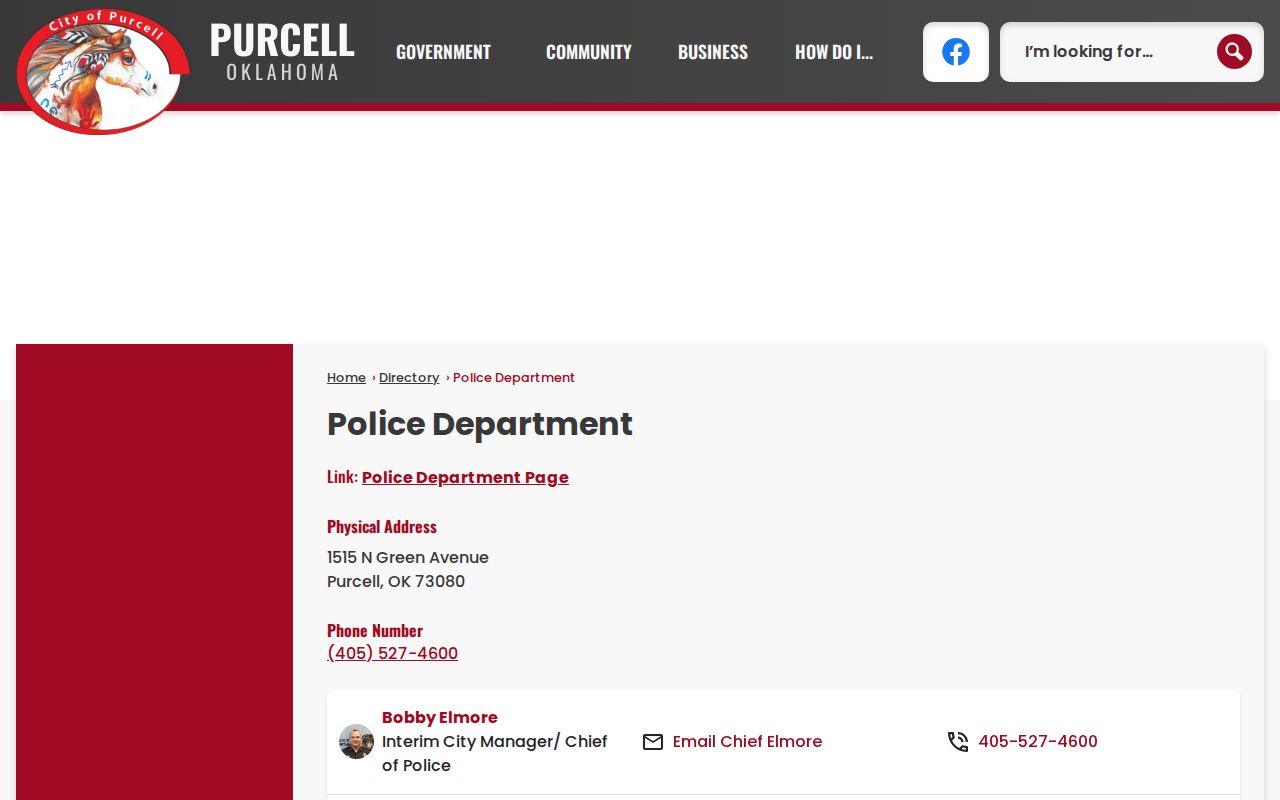Image resolution: width=1280 pixels, height=800 pixels.
Task: Open Bobby Elmore's profile photo
Action: [x=356, y=742]
